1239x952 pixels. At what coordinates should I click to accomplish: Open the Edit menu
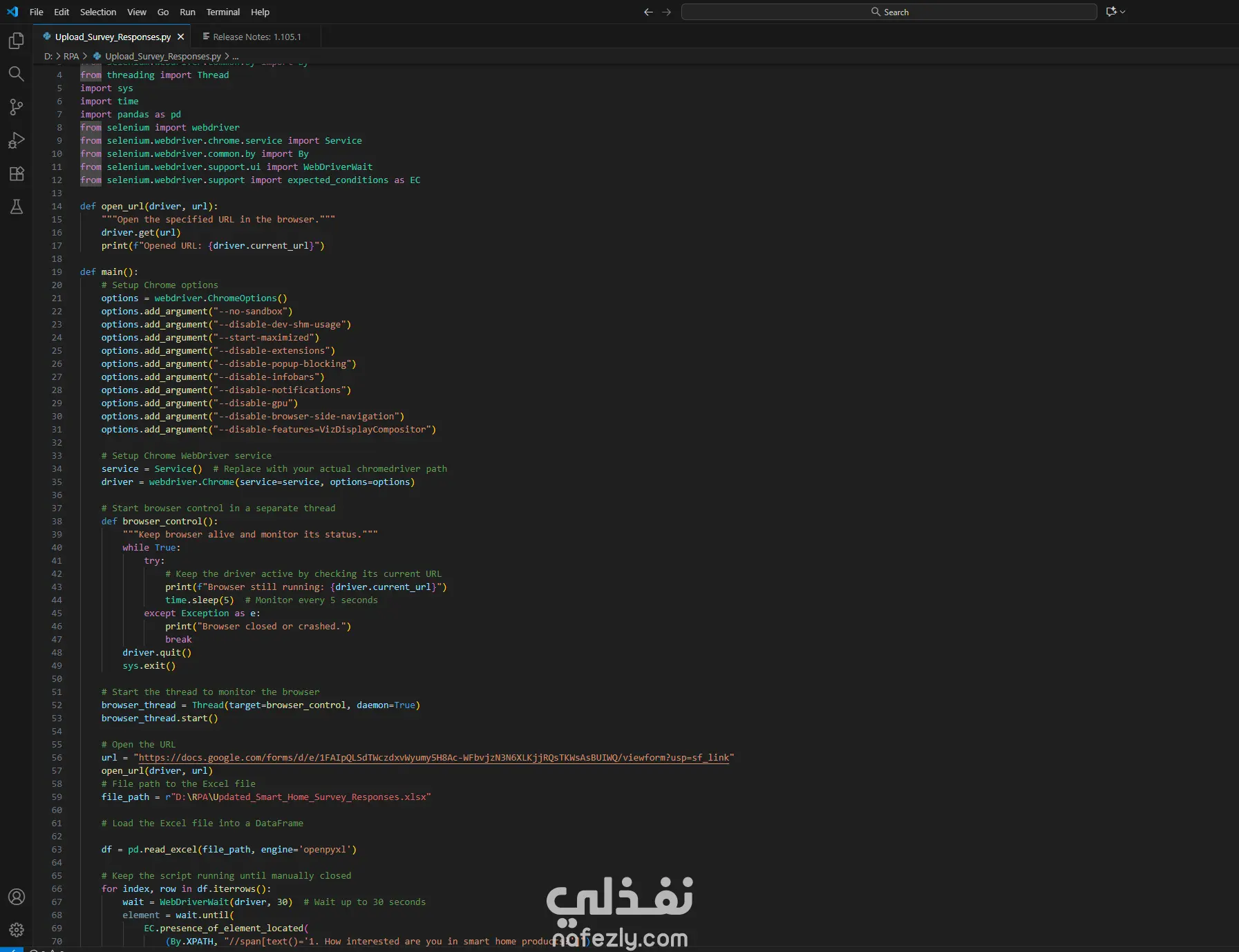tap(62, 12)
